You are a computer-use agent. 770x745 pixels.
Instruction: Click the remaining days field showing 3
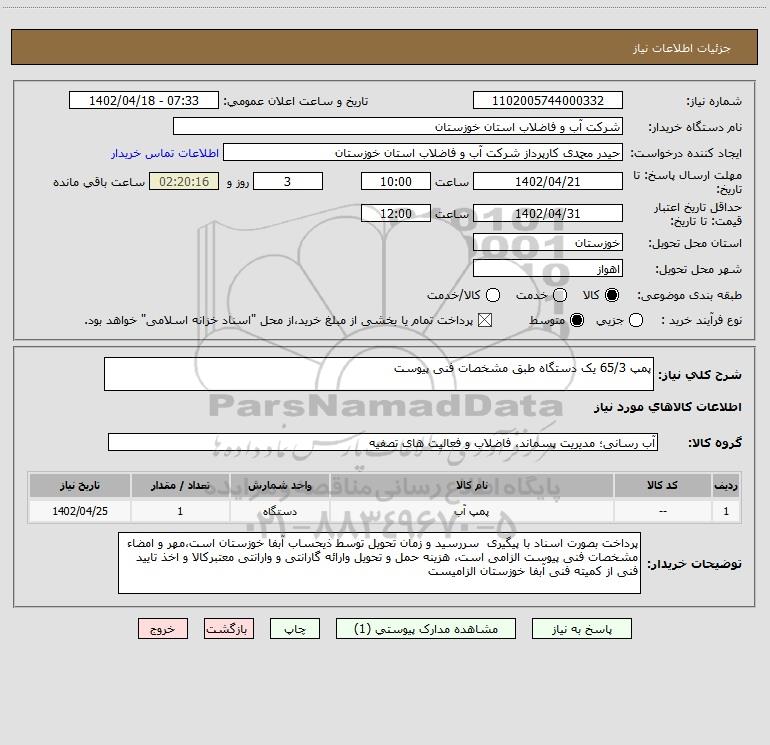pyautogui.click(x=288, y=181)
